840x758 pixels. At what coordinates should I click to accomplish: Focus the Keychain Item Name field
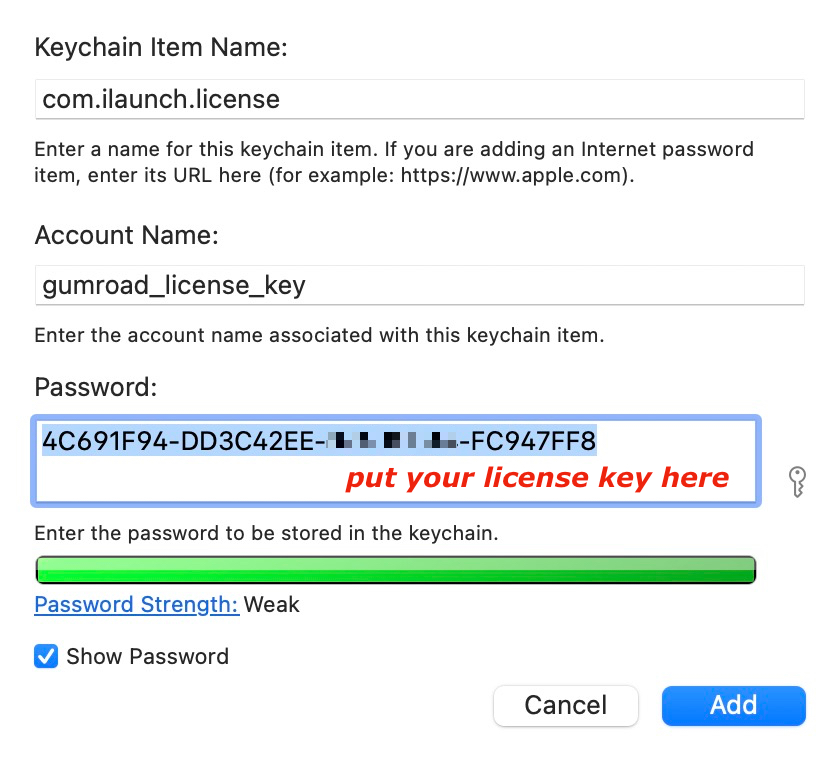pyautogui.click(x=419, y=99)
